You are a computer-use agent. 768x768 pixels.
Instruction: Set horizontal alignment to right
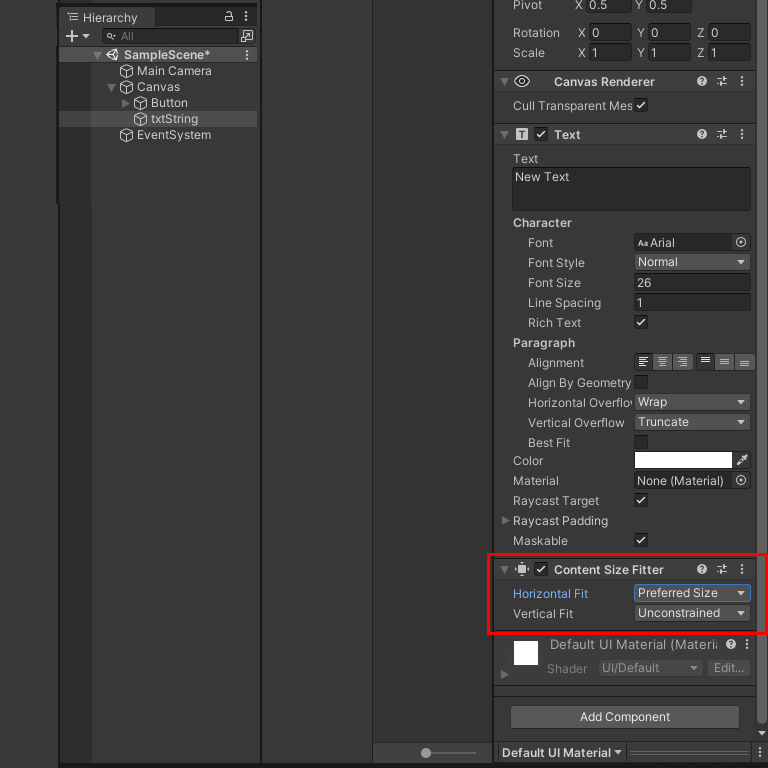[683, 362]
